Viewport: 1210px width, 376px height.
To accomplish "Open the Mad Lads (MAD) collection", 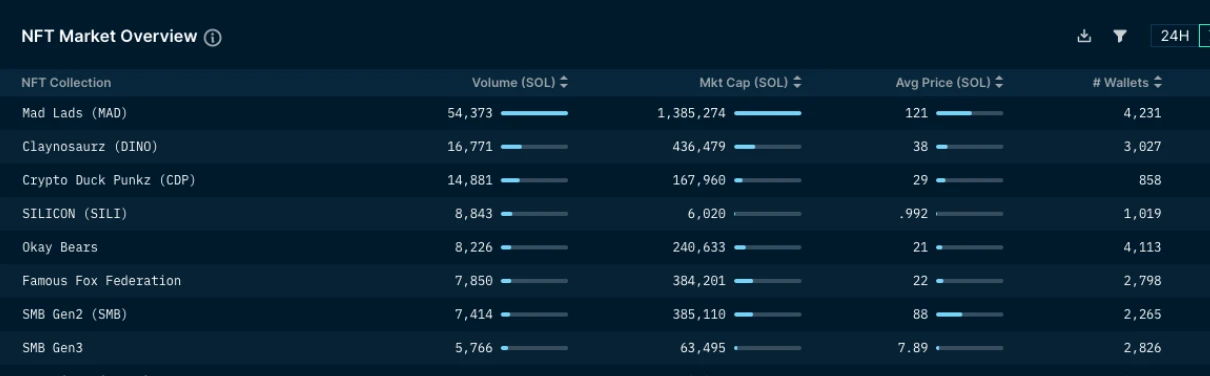I will (75, 113).
